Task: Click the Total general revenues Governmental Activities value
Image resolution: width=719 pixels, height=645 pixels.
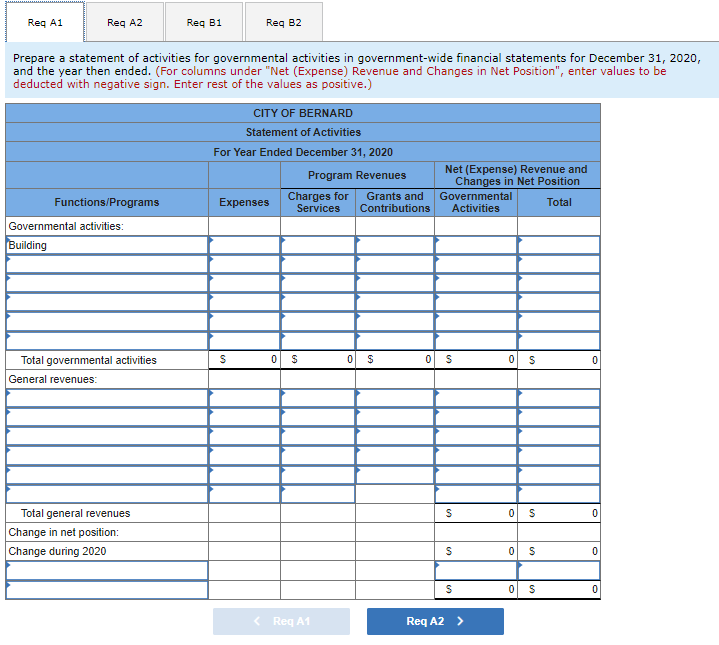Action: [x=476, y=513]
